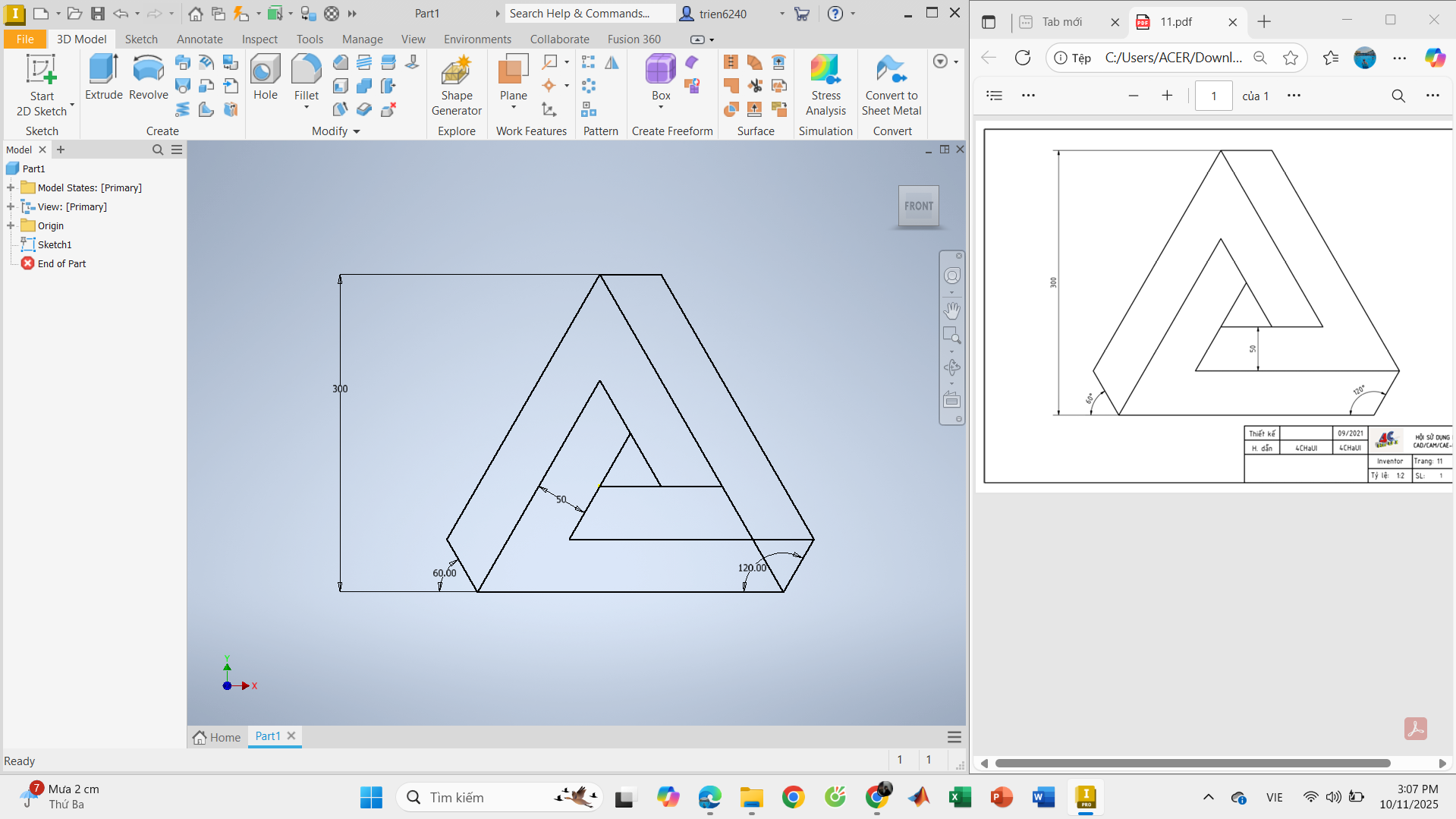
Task: Click the PDF zoom in plus button
Action: (x=1167, y=96)
